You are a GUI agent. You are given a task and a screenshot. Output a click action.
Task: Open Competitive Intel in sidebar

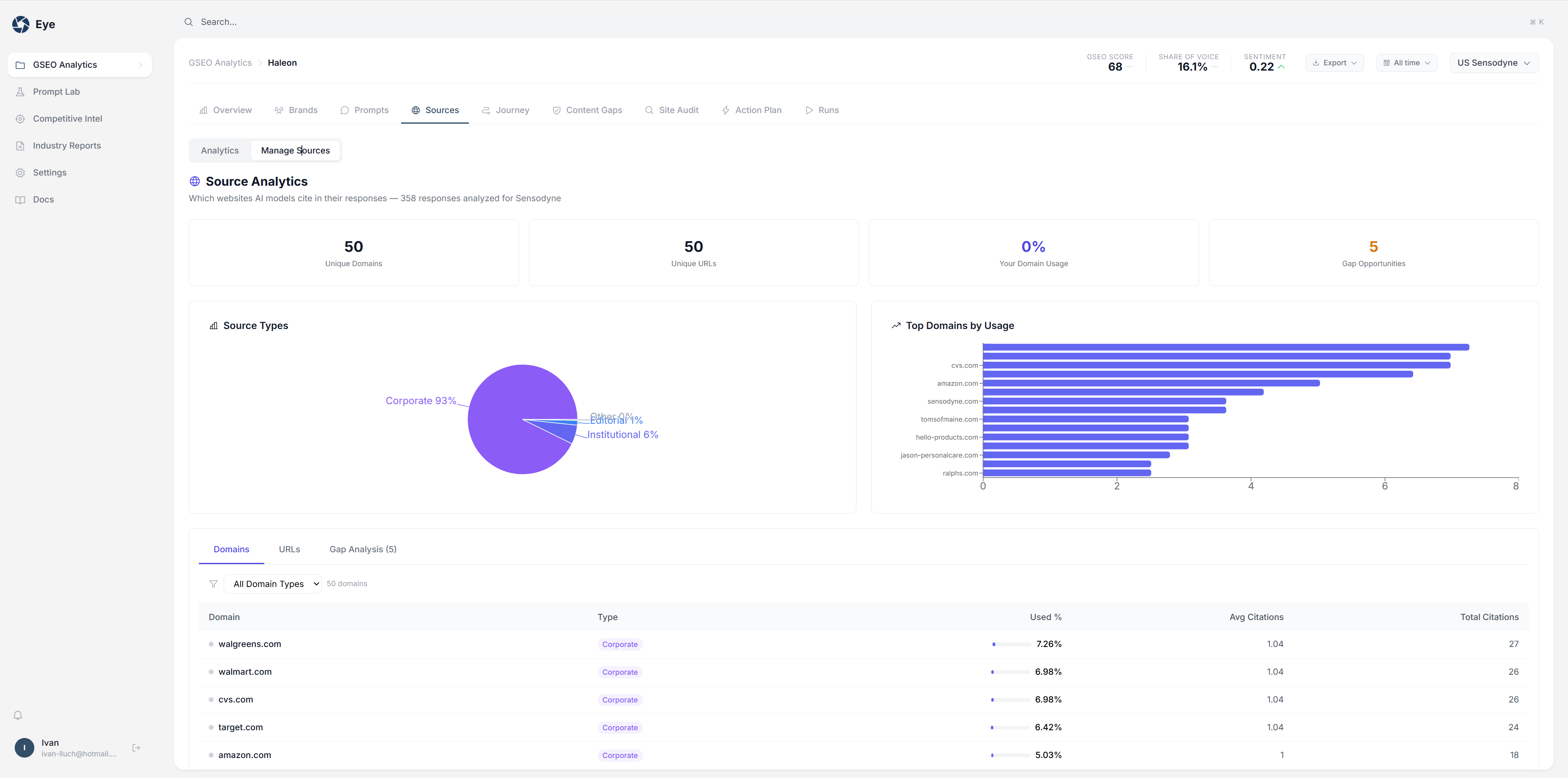coord(67,119)
